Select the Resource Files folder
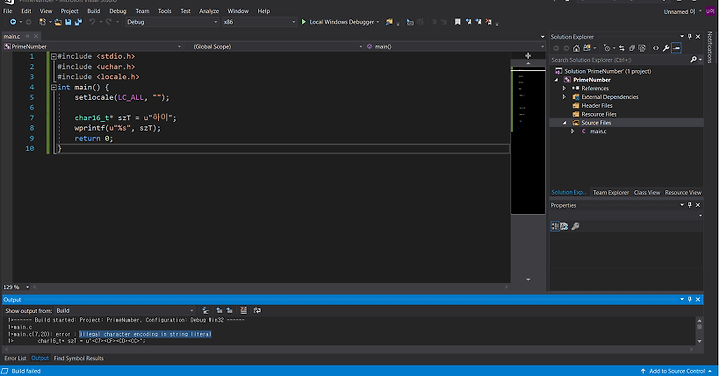 pyautogui.click(x=599, y=114)
